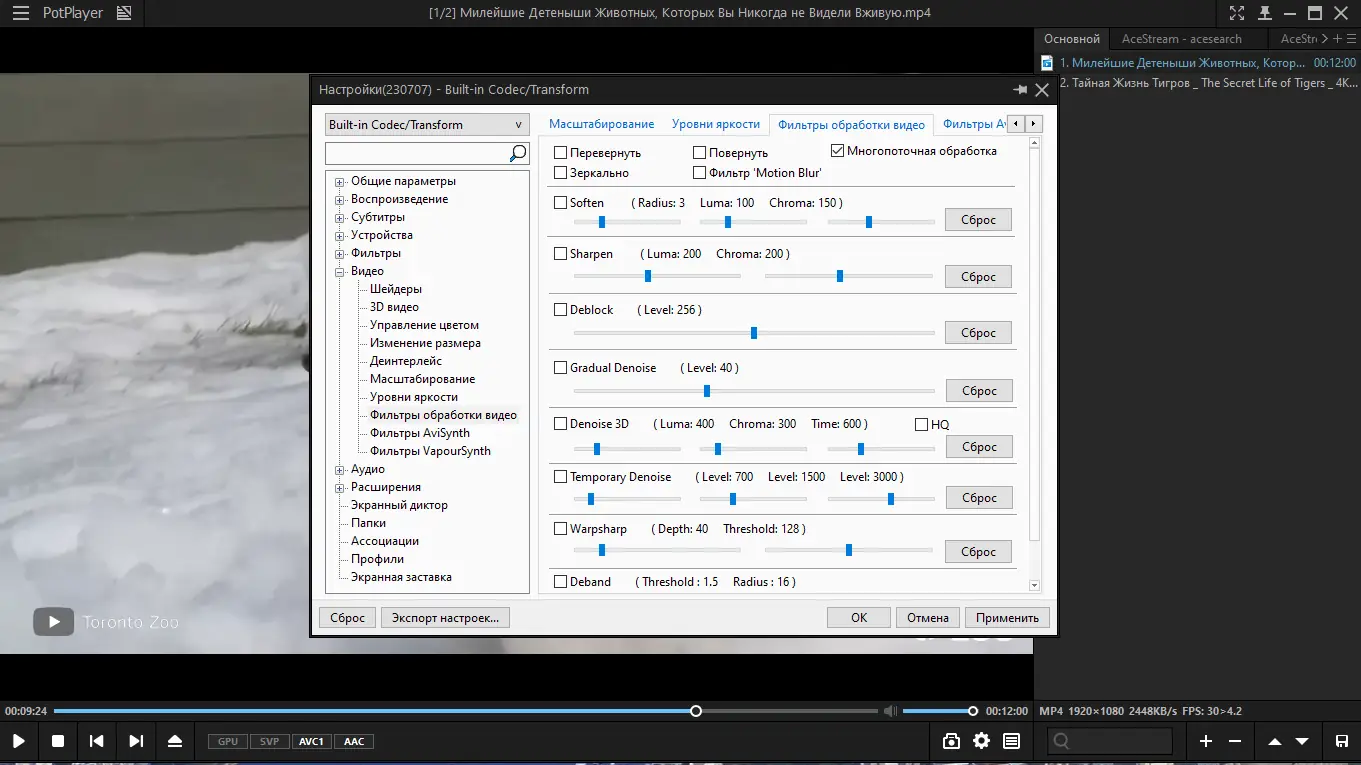Expand the Фильтры tree node

point(340,254)
